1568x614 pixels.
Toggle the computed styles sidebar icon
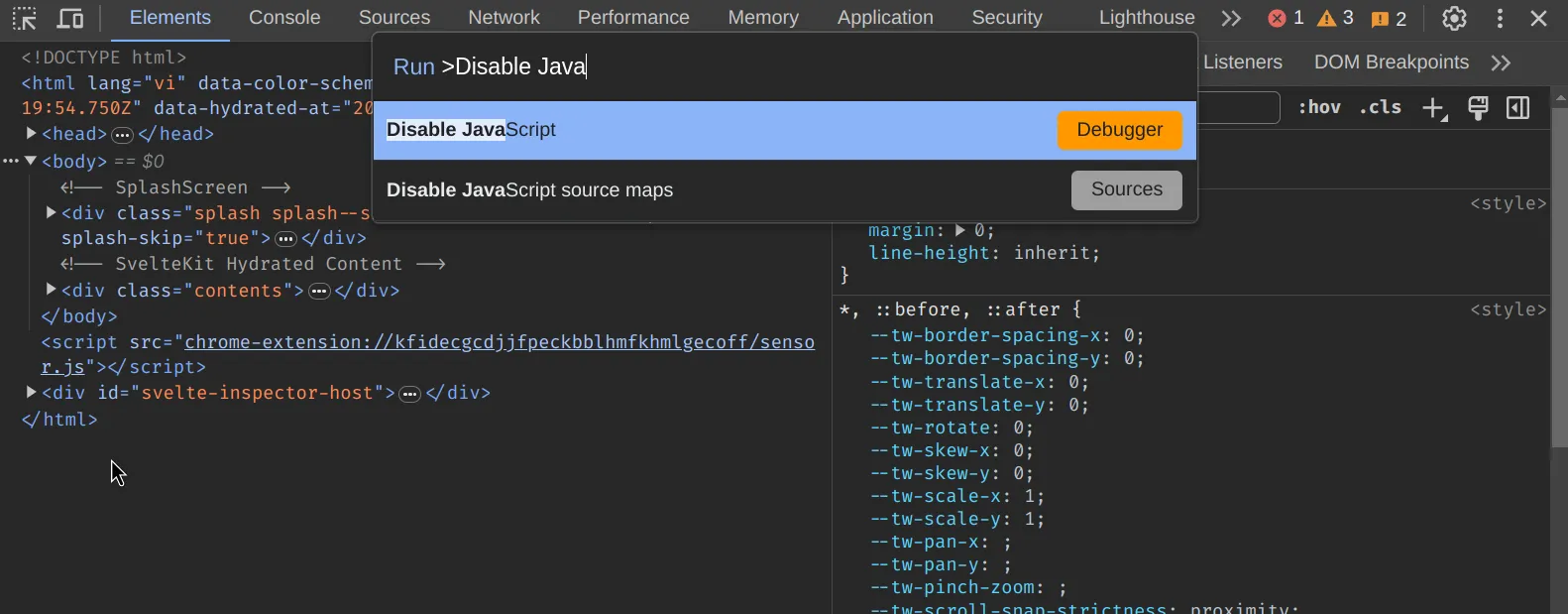tap(1518, 107)
